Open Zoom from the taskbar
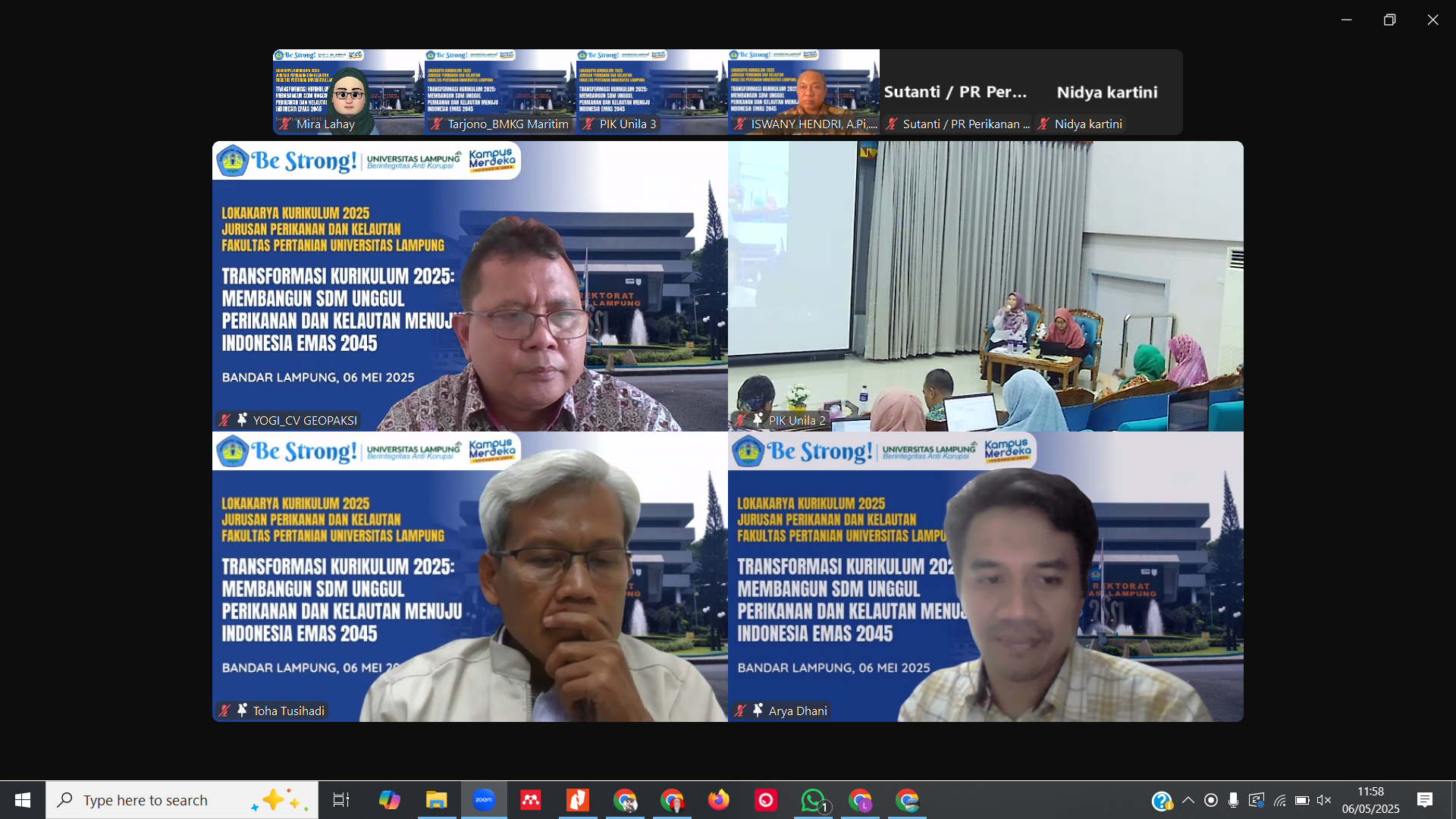The image size is (1456, 819). coord(483,800)
